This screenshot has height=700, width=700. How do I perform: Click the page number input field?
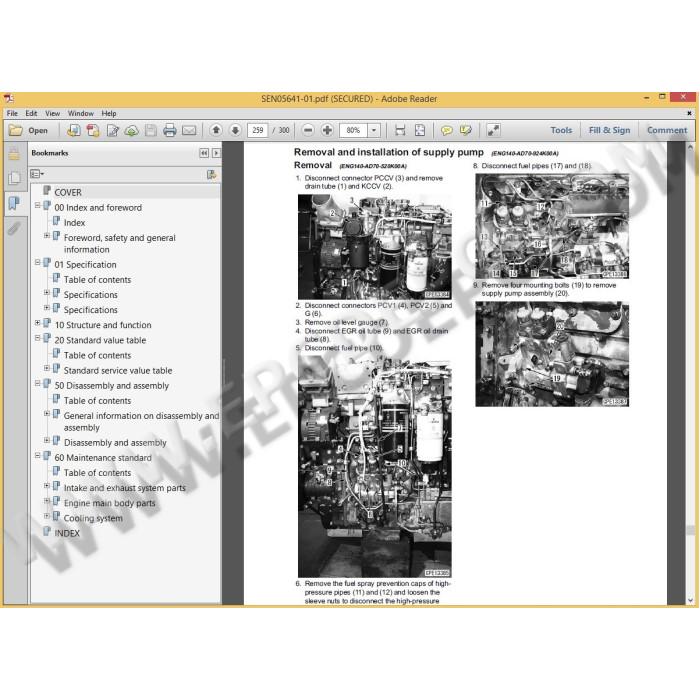coord(258,130)
